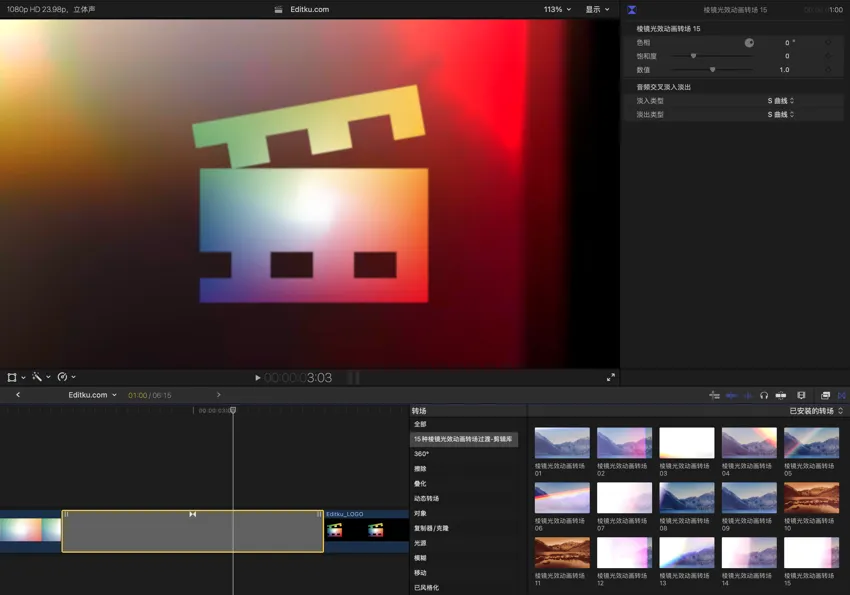Toggle audio skimming waveform button

click(747, 395)
